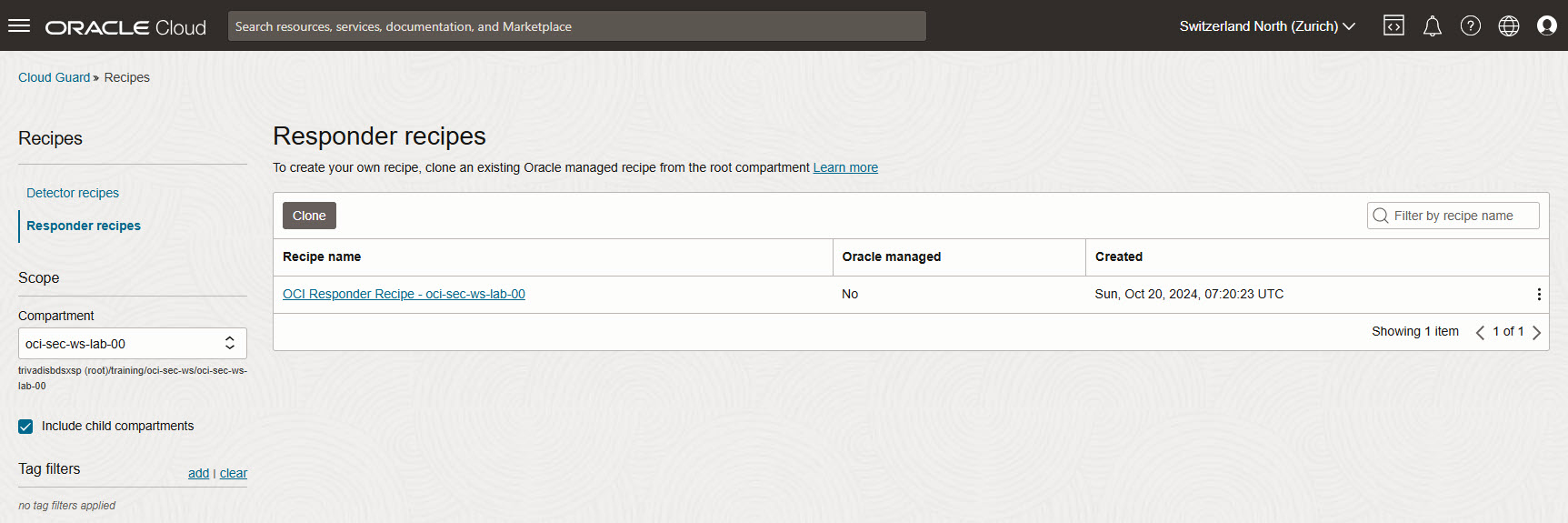This screenshot has width=1568, height=523.
Task: Select Responder recipes in the sidebar
Action: [84, 226]
